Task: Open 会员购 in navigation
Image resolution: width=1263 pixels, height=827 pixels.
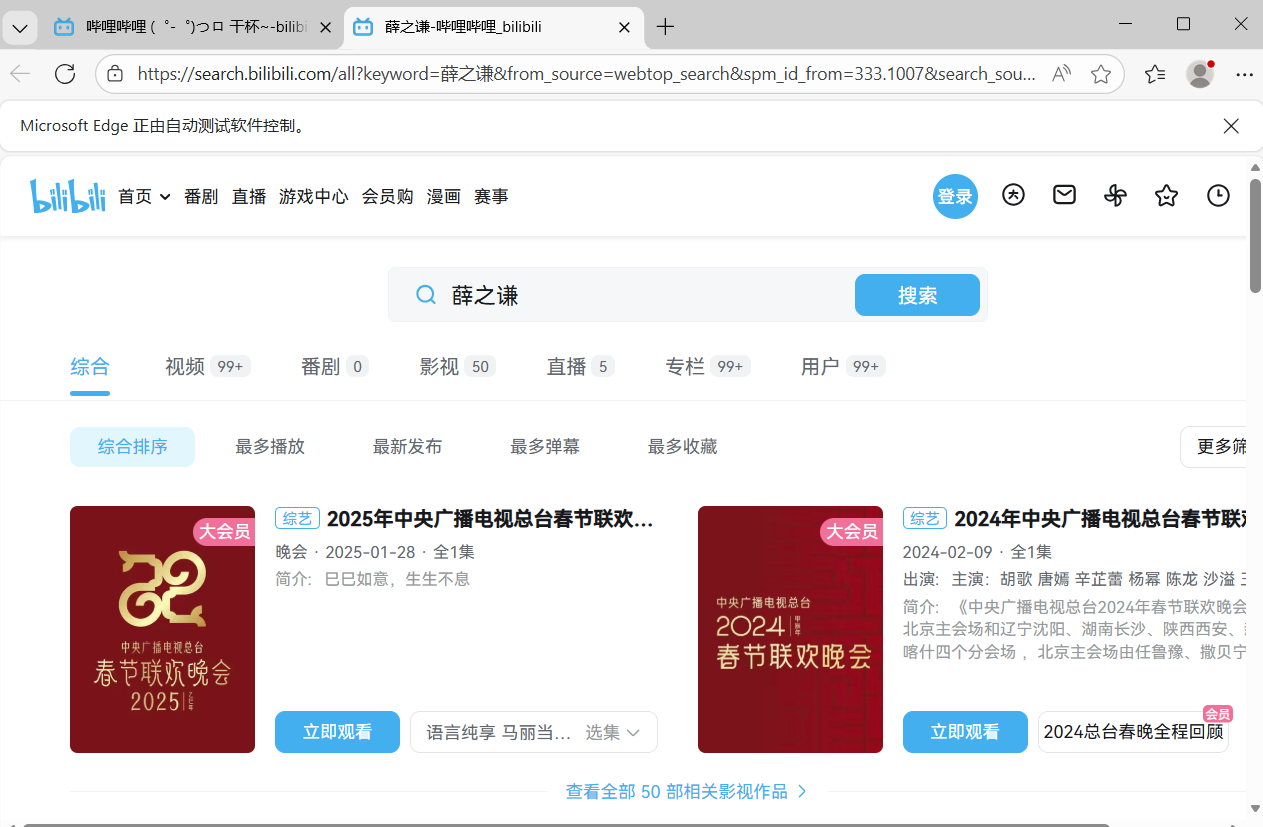Action: tap(388, 197)
